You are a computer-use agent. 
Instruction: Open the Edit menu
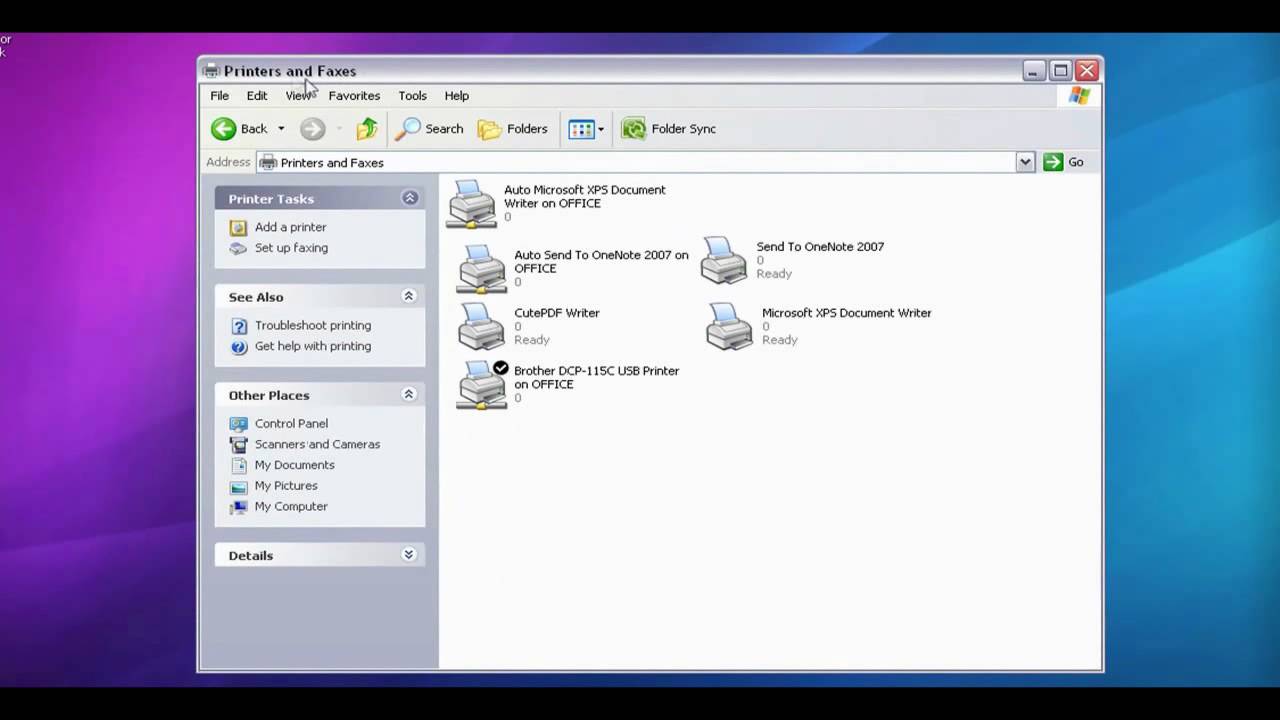click(257, 96)
